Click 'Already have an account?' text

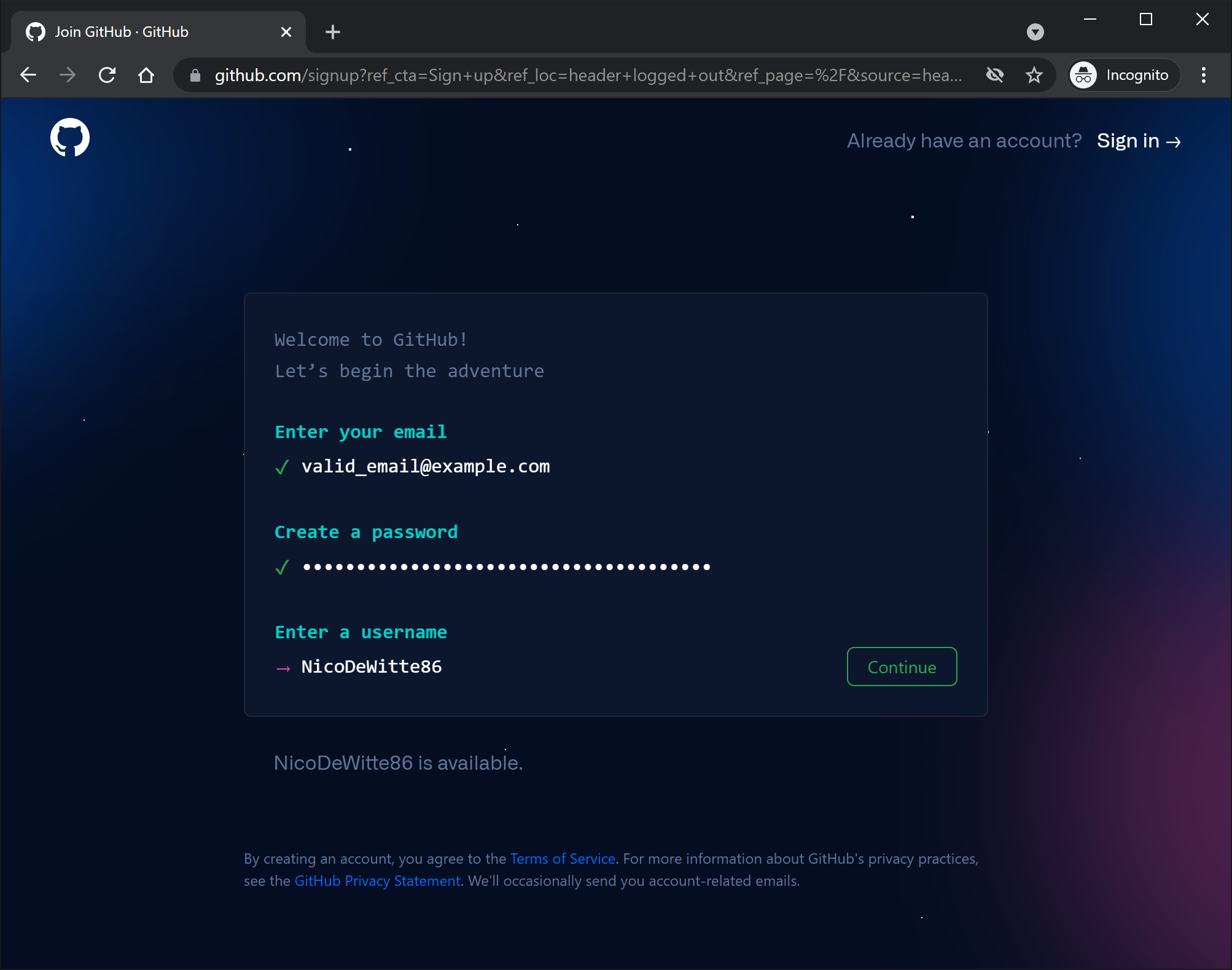pyautogui.click(x=964, y=141)
